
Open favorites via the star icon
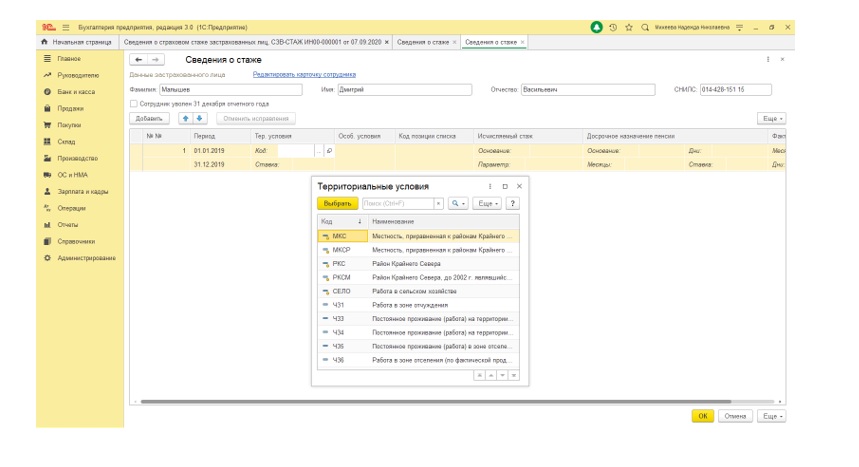tap(629, 27)
